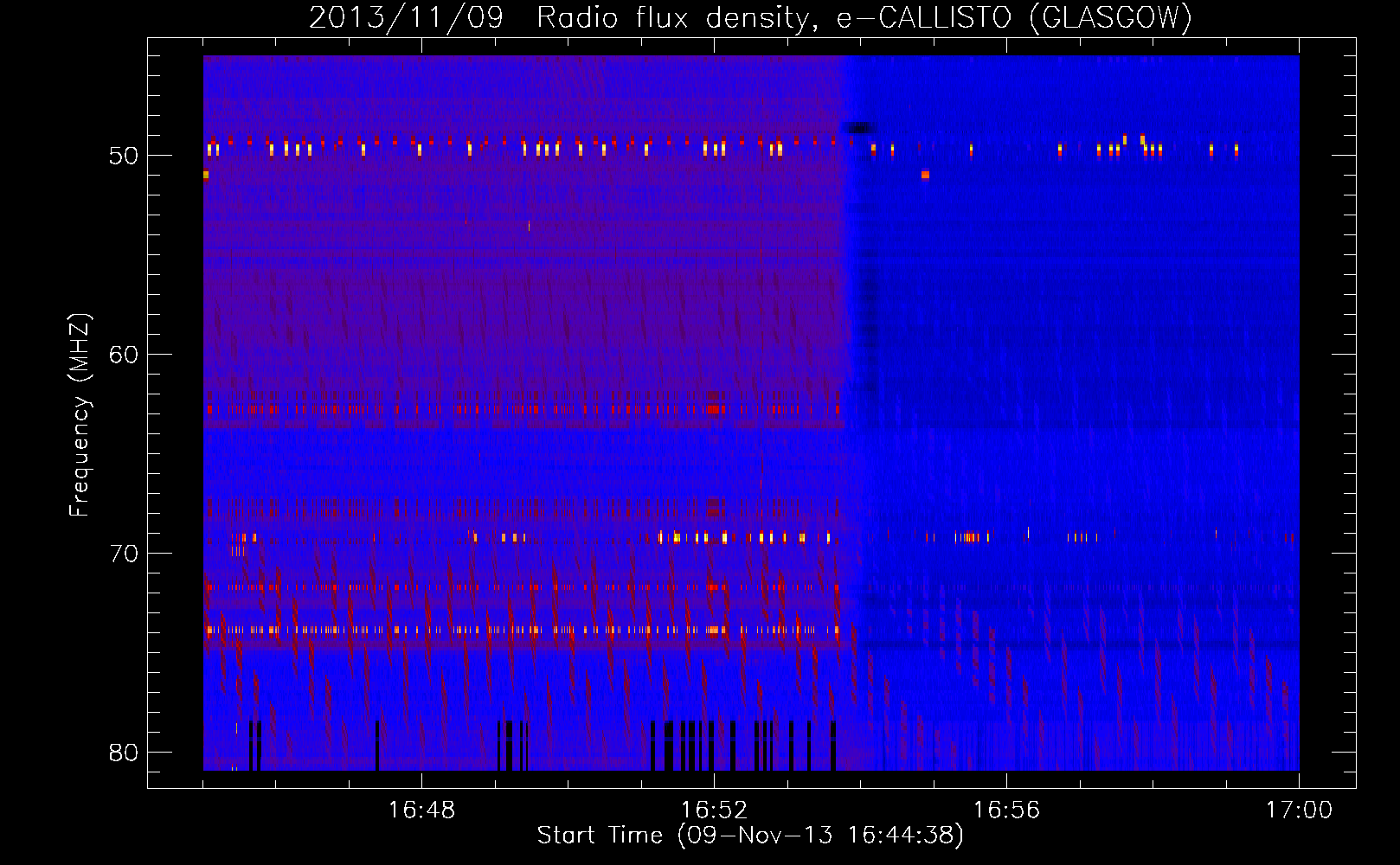The width and height of the screenshot is (1400, 865).
Task: Click the 'Start Time (09-Nov-13 16:44:38)' label
Action: coord(750,836)
